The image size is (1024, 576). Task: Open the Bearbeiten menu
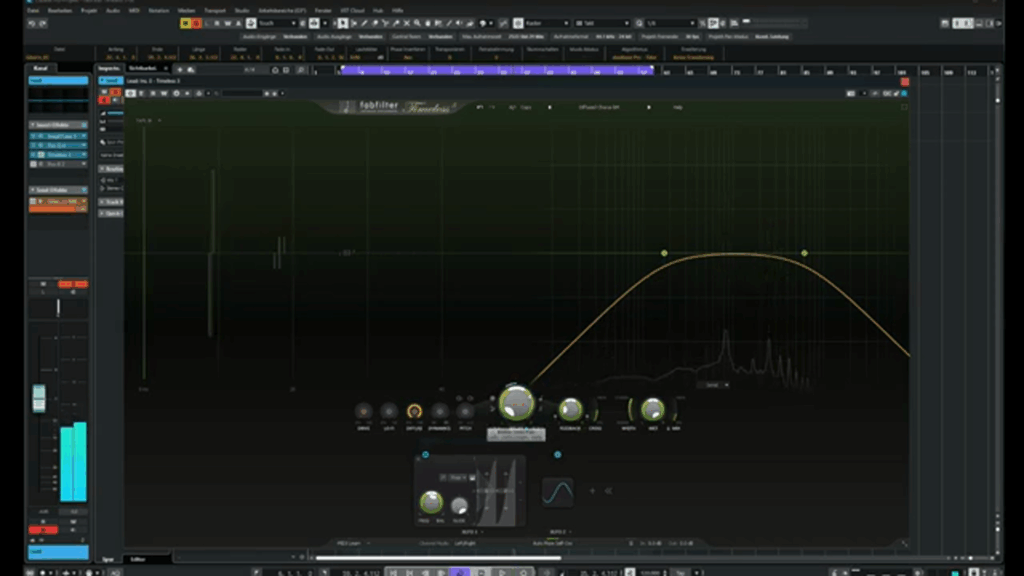pyautogui.click(x=60, y=10)
